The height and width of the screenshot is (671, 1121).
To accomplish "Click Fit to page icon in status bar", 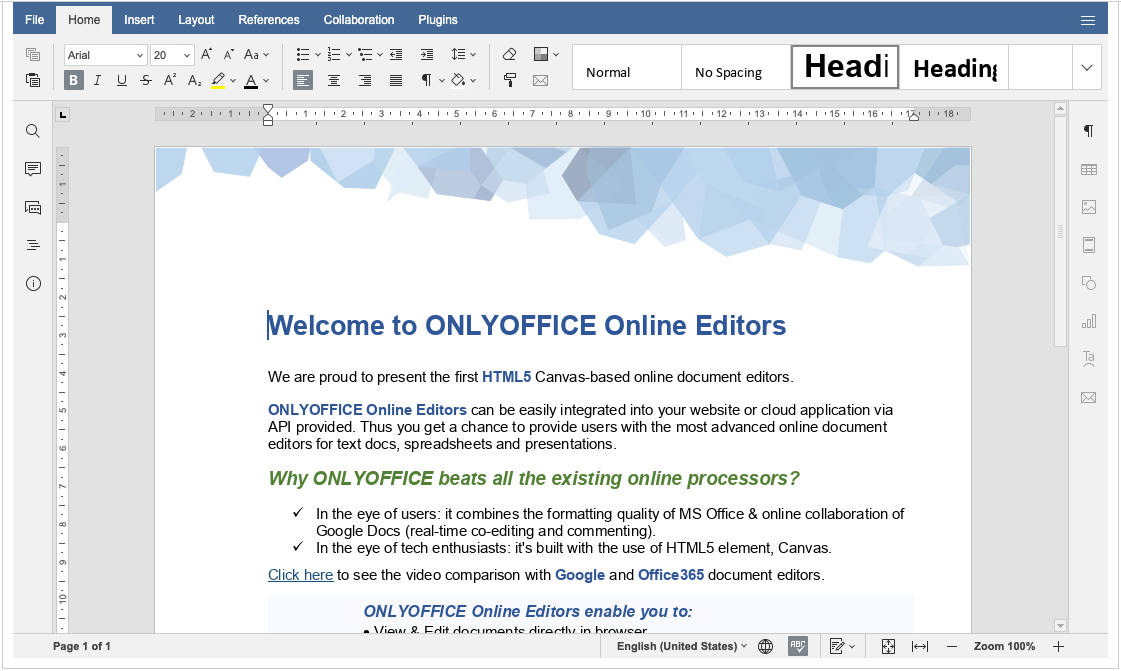I will [888, 647].
